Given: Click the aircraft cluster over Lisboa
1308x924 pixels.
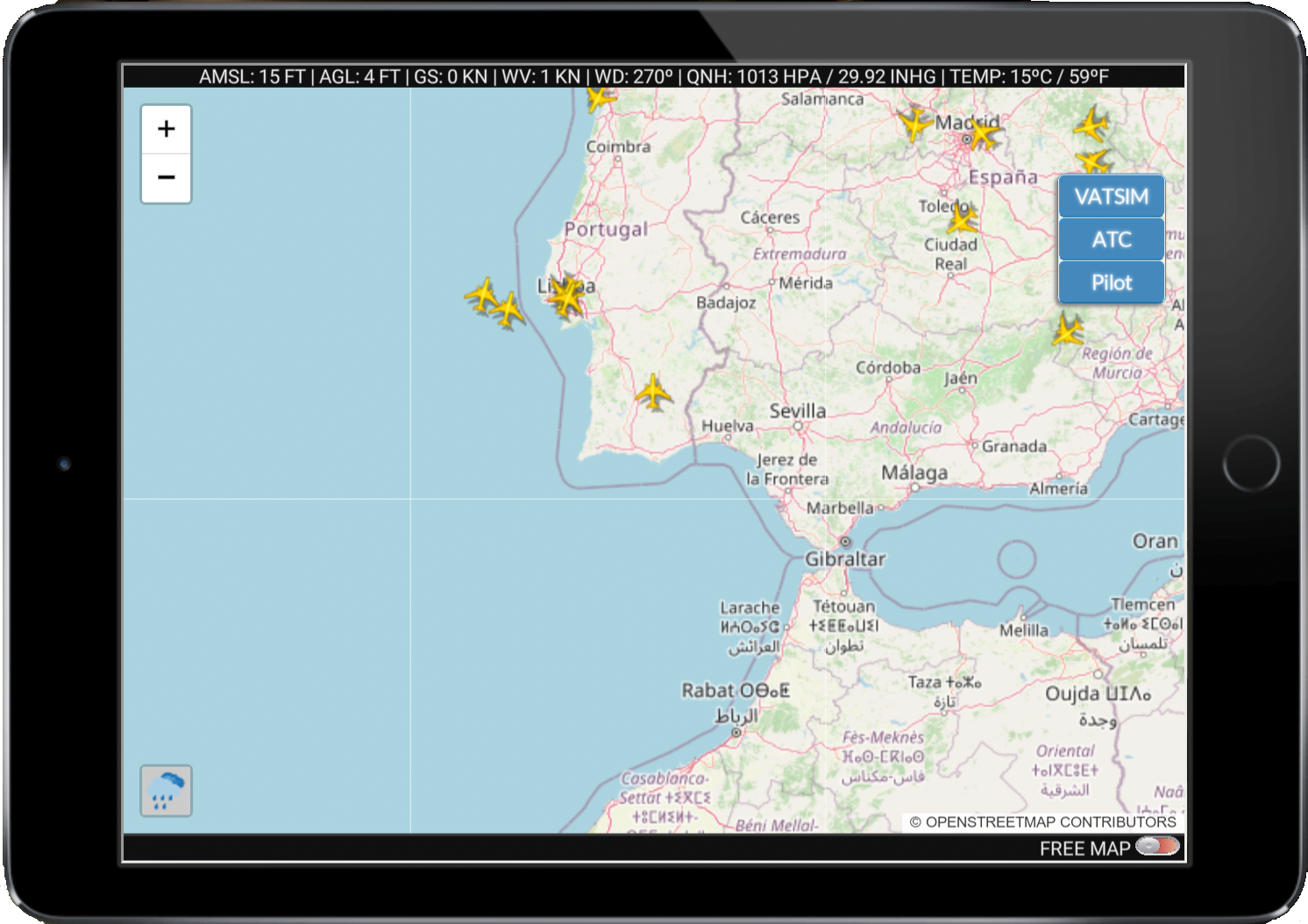Looking at the screenshot, I should 566,296.
